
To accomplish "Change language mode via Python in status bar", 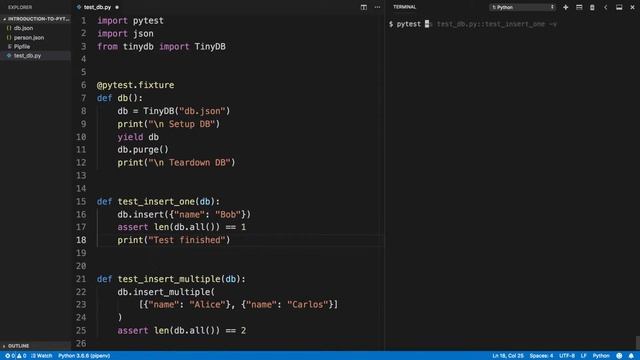I will point(601,356).
